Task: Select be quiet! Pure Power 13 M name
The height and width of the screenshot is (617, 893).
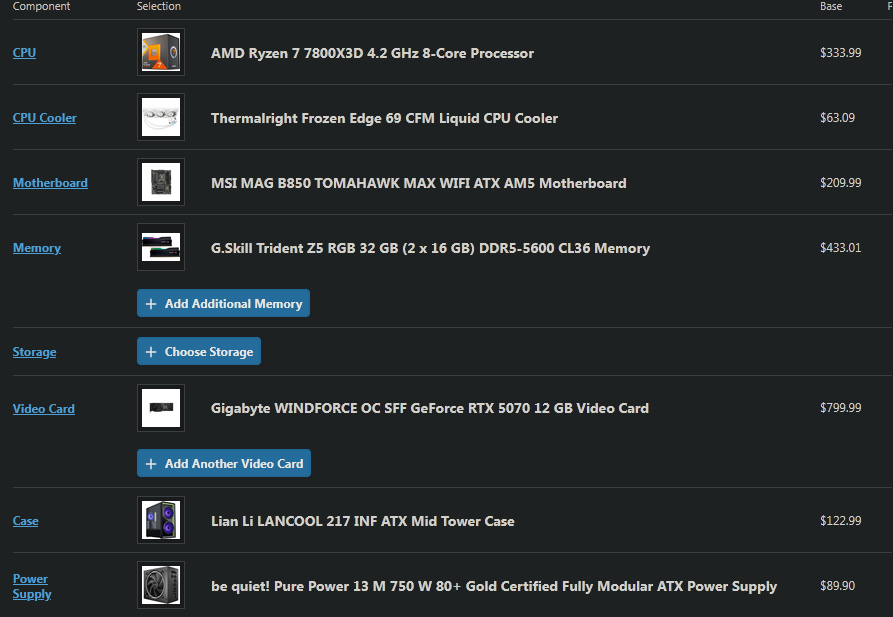Action: coord(494,586)
